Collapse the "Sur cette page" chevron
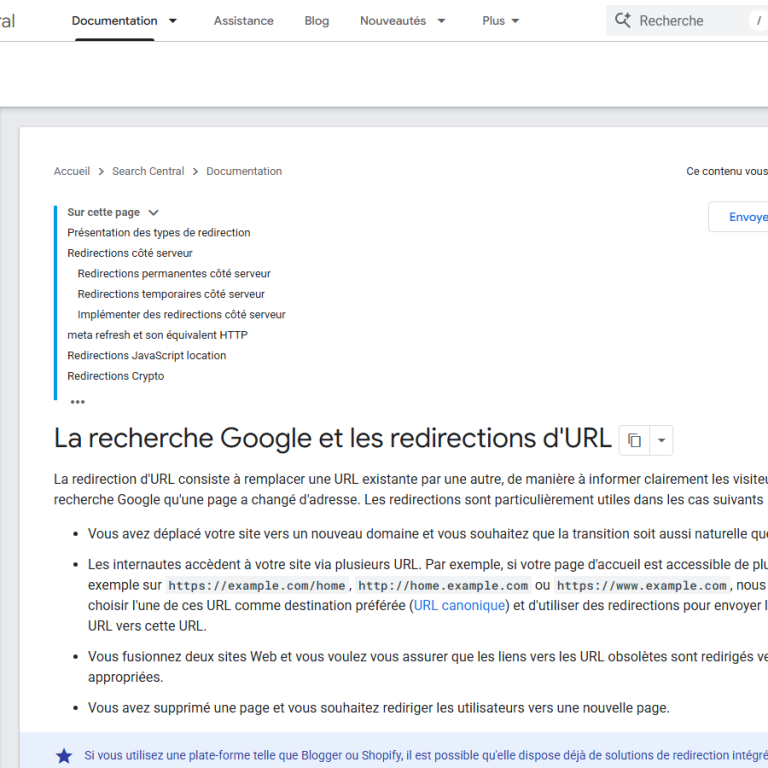This screenshot has height=768, width=768. tap(153, 213)
